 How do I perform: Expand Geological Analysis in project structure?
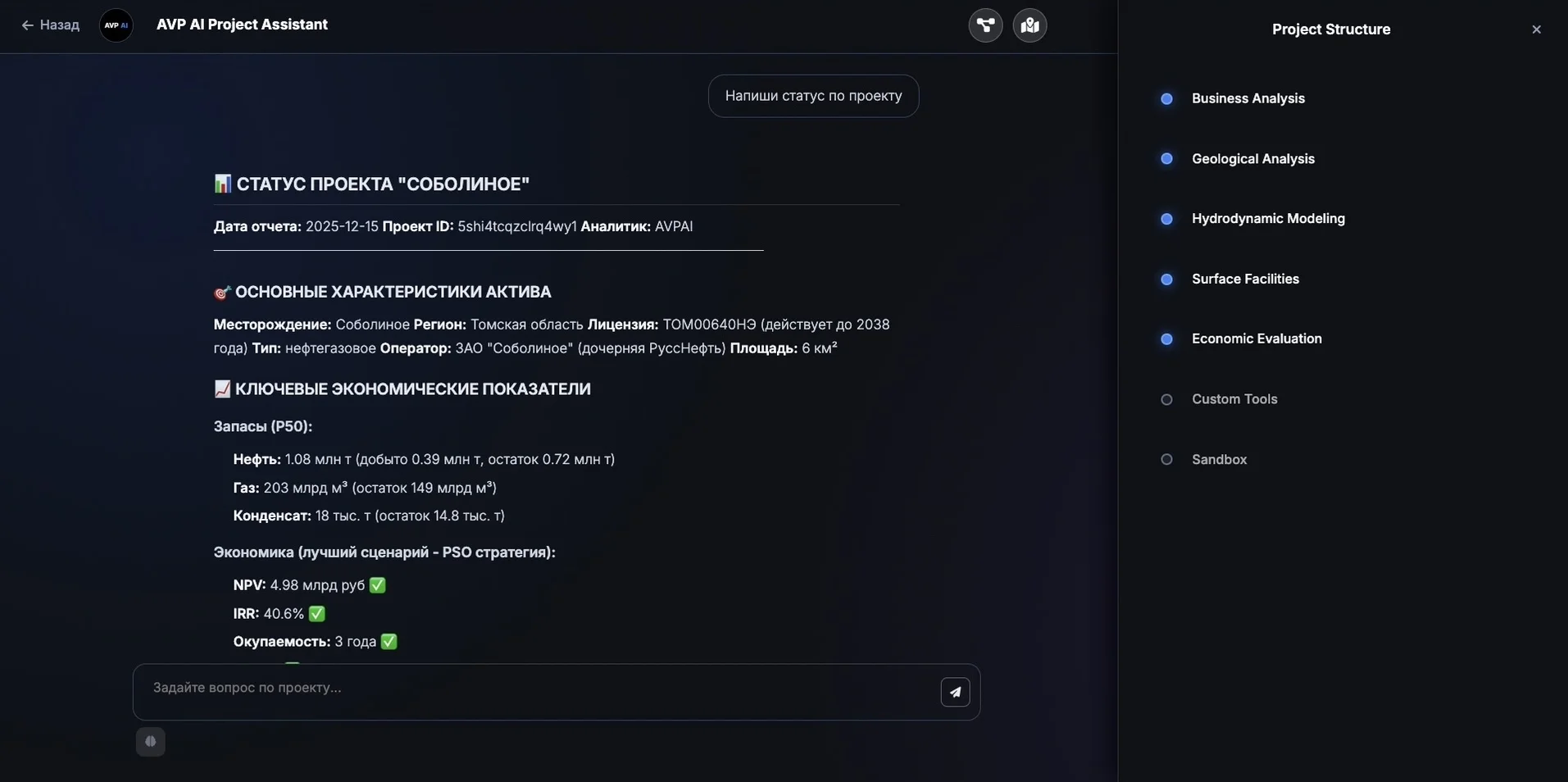pos(1252,159)
